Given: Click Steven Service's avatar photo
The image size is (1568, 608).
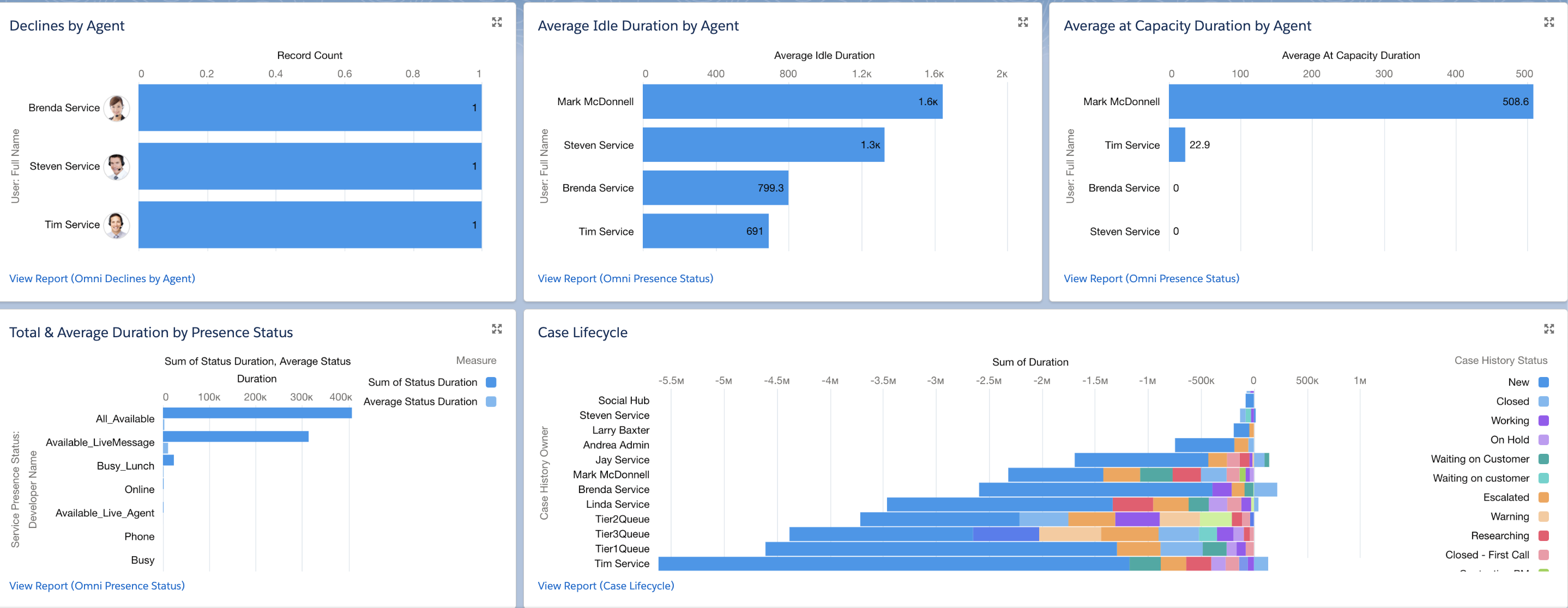Looking at the screenshot, I should (x=116, y=167).
